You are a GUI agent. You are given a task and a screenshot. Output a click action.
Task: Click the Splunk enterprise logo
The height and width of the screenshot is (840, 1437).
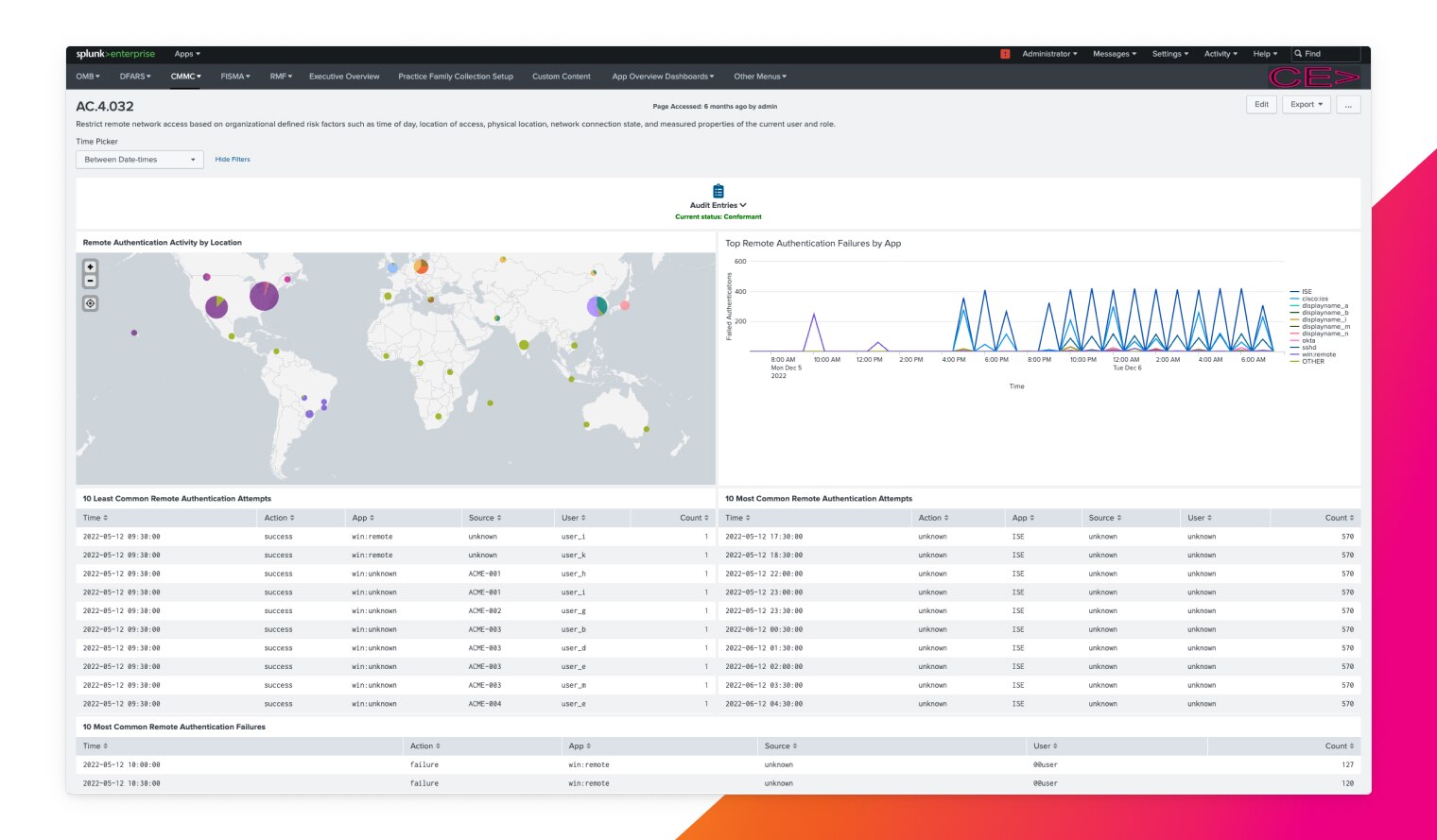click(x=115, y=54)
